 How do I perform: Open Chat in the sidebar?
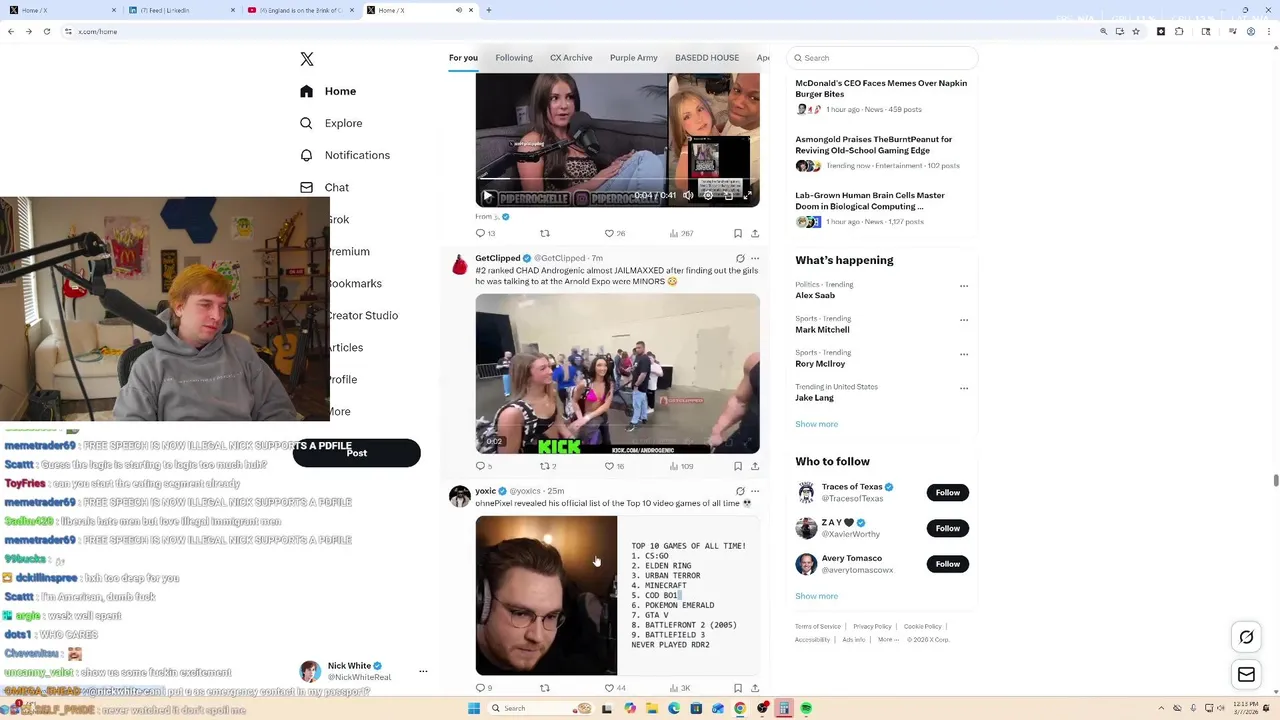pos(324,187)
